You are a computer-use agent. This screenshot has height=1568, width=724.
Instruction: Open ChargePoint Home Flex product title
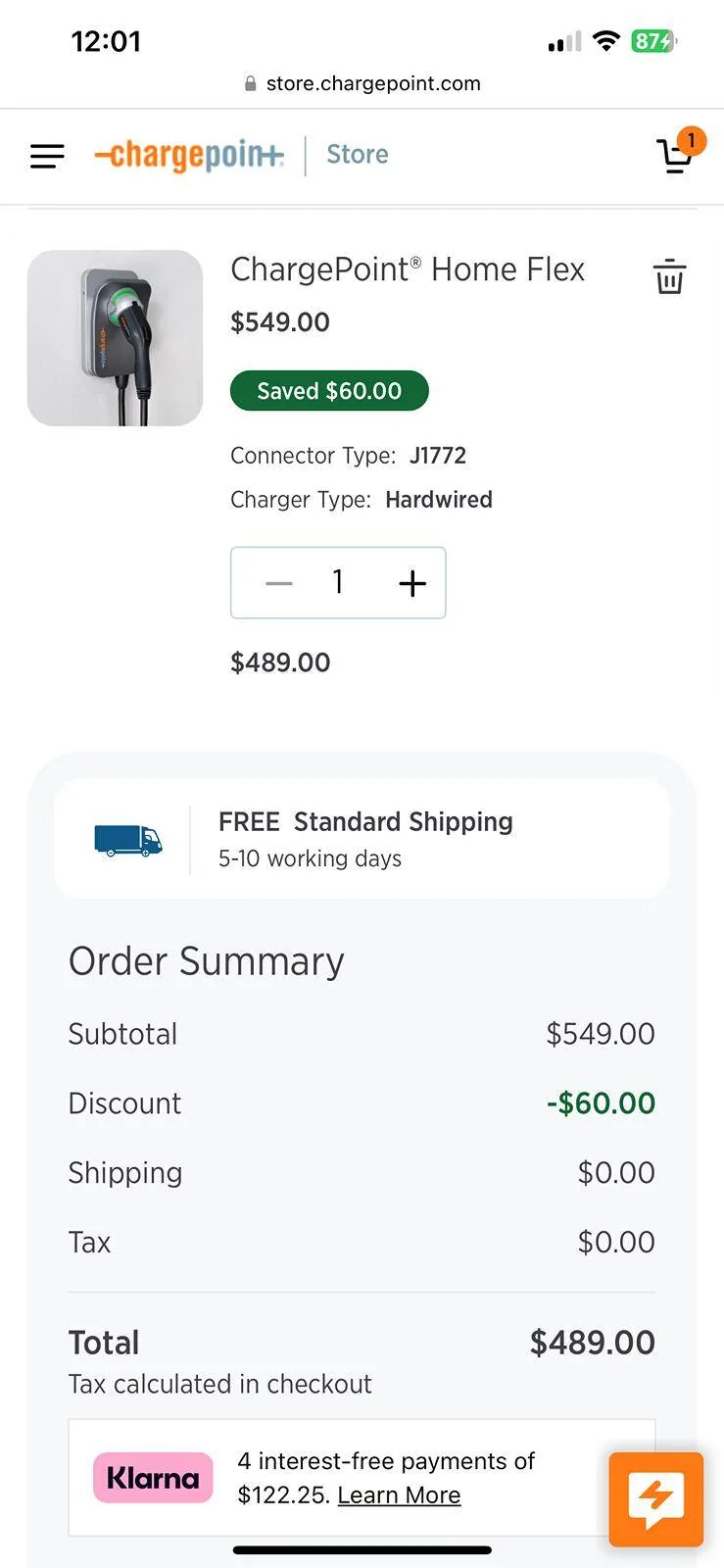point(407,269)
